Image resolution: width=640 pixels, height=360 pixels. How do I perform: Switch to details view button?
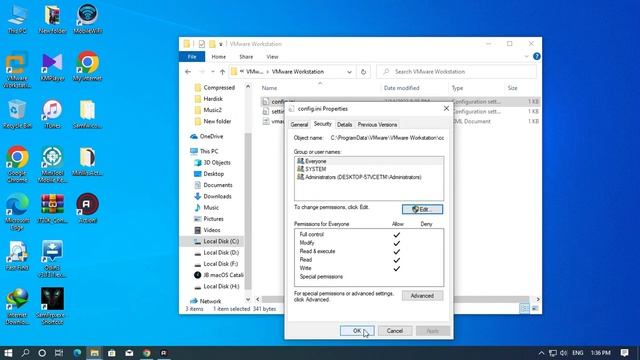pyautogui.click(x=525, y=309)
